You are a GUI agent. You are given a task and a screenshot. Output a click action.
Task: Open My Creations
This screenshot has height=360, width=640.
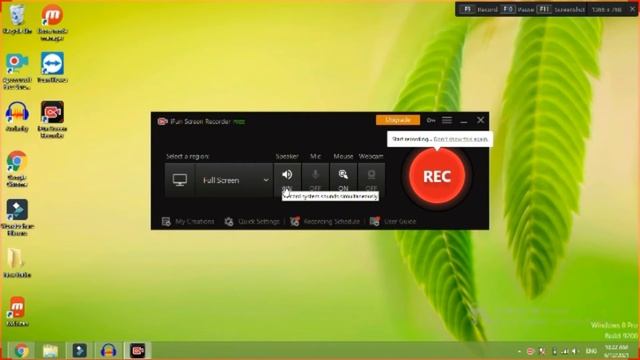click(188, 221)
